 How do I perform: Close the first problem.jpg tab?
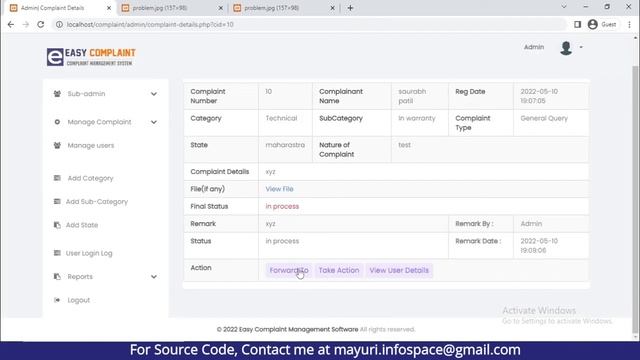click(220, 8)
